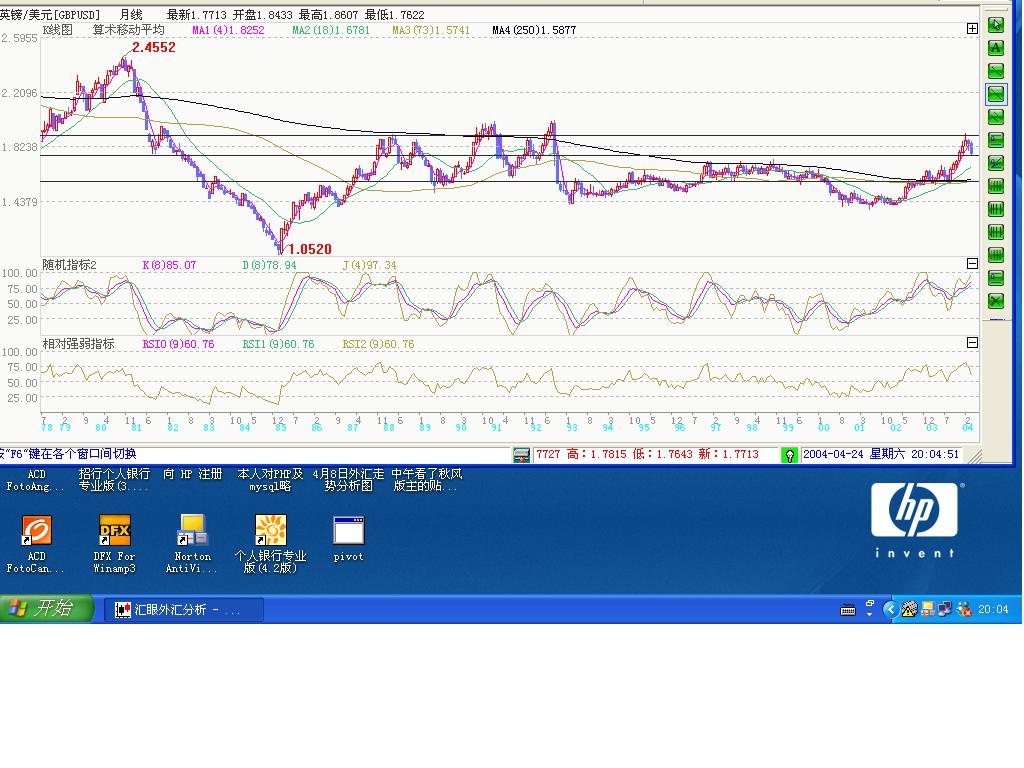Screen dimensions: 1024x768
Task: Select 本人对PHP及mysql略 desktop label
Action: click(270, 480)
